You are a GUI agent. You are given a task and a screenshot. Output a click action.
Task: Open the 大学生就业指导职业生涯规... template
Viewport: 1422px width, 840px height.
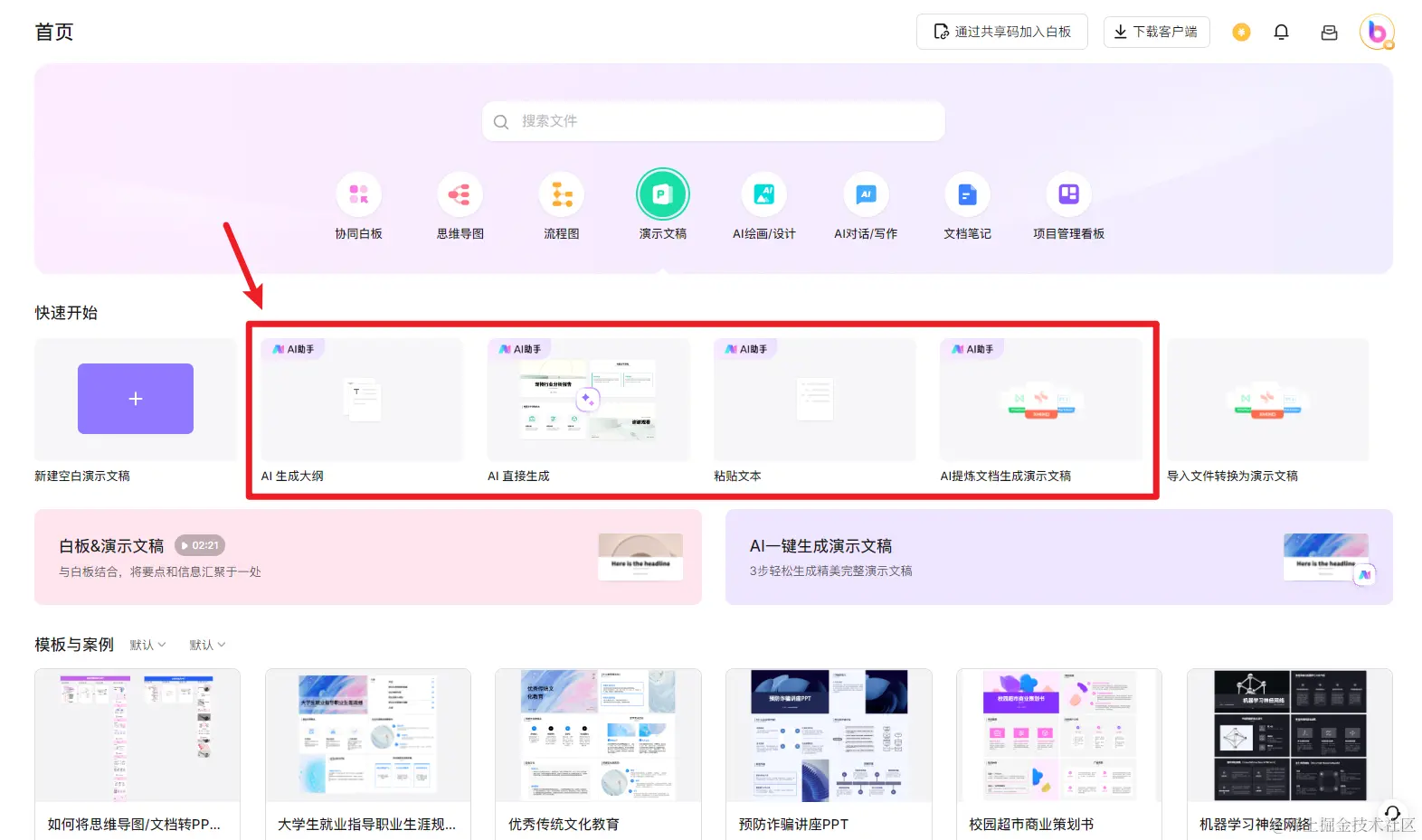(368, 754)
